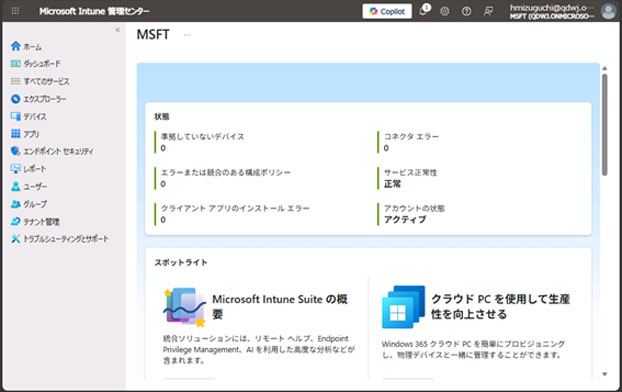This screenshot has width=622, height=392.
Task: Open the notifications bell icon
Action: pyautogui.click(x=424, y=11)
